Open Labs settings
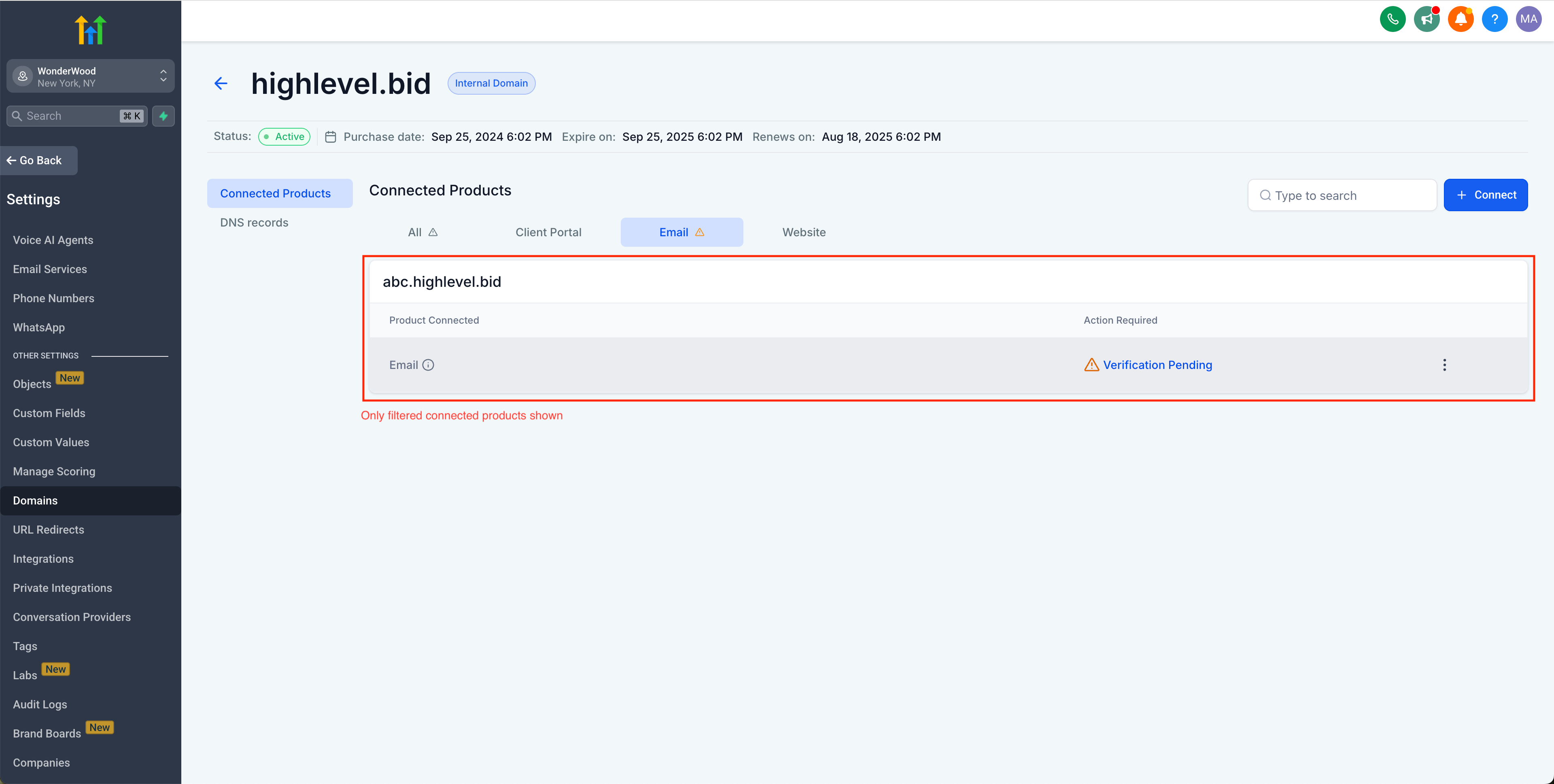Image resolution: width=1554 pixels, height=784 pixels. coord(25,675)
